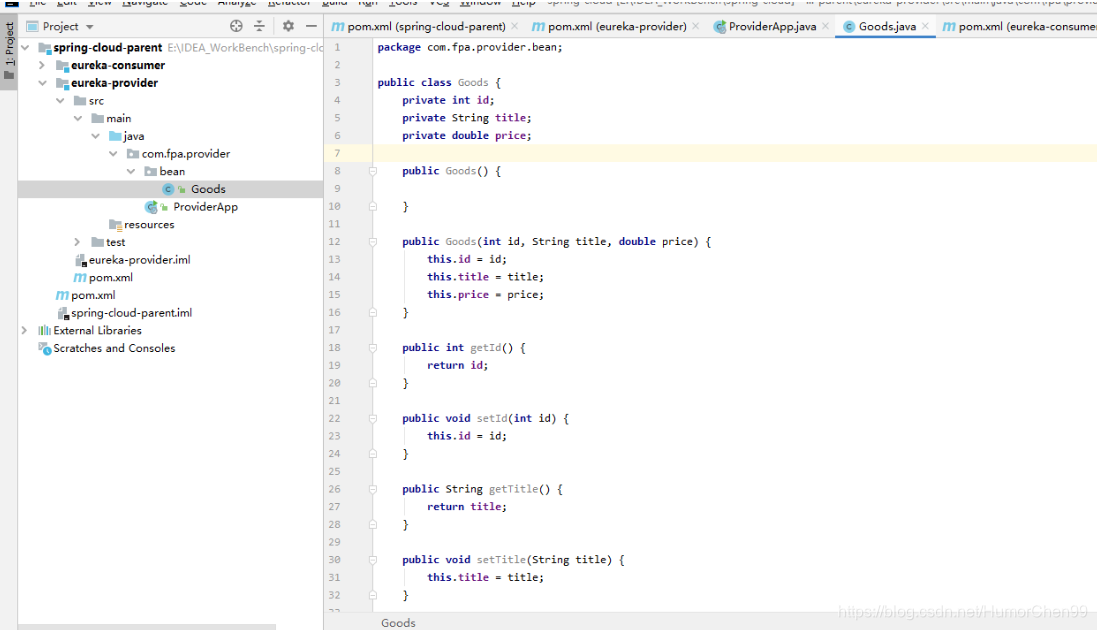Click line number 7 in gutter

coord(337,153)
